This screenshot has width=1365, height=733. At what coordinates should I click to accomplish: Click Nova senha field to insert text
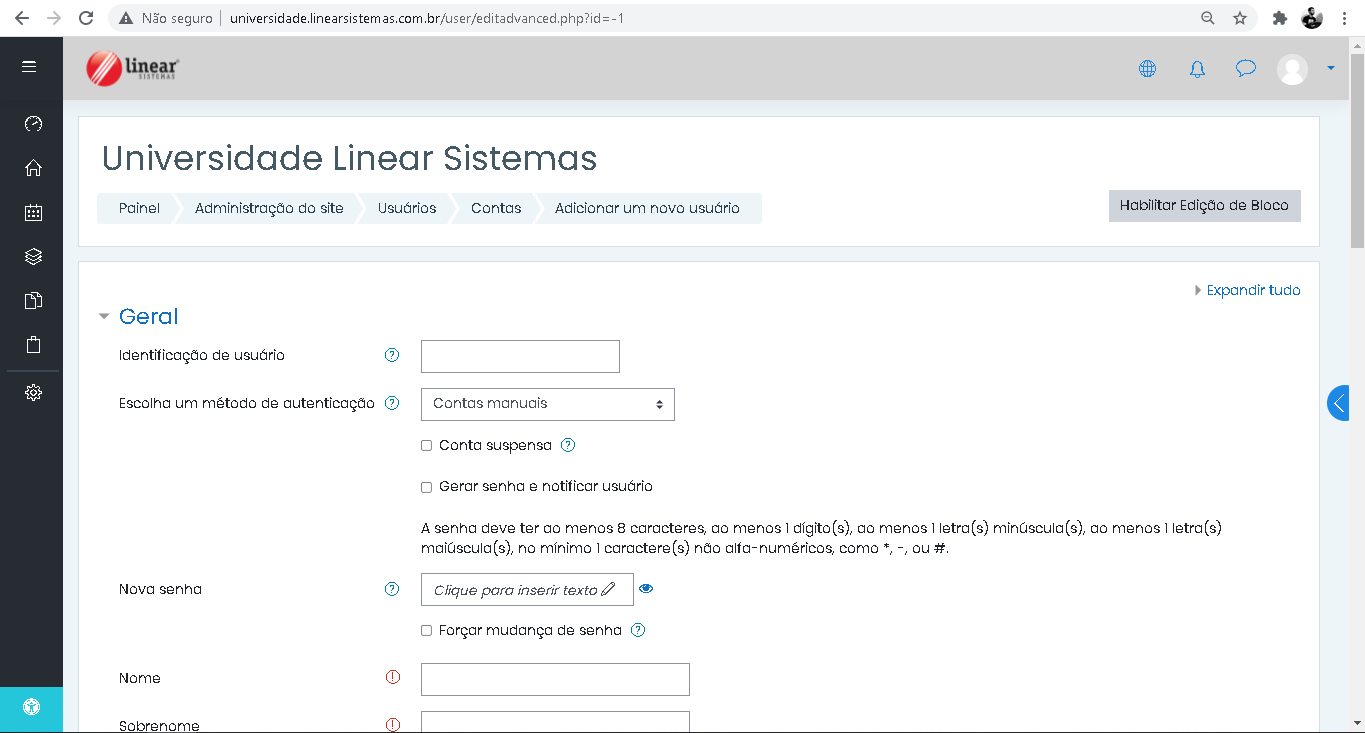pos(527,590)
